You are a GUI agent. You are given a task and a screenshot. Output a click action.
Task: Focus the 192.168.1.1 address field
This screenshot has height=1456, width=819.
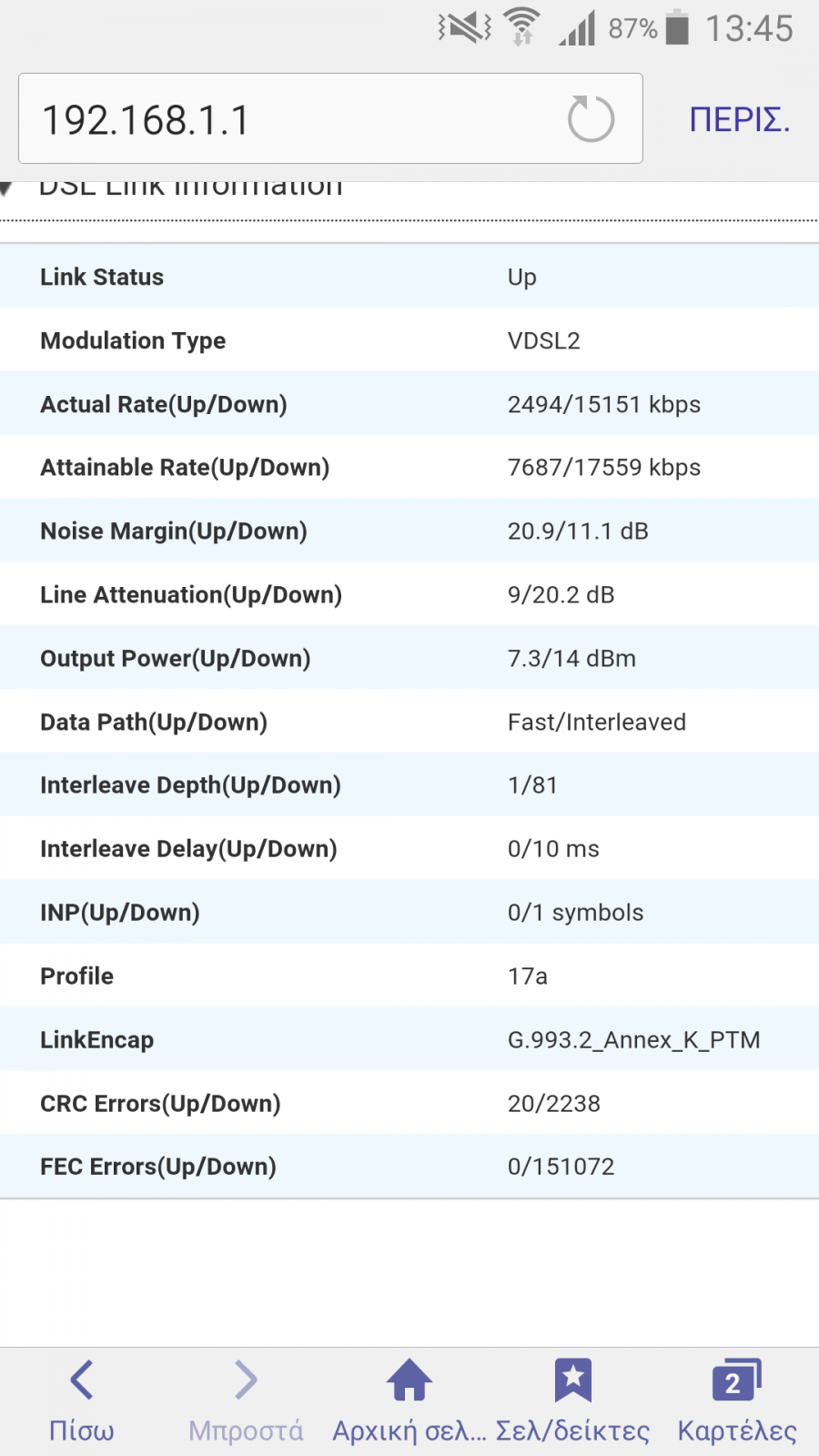(330, 118)
